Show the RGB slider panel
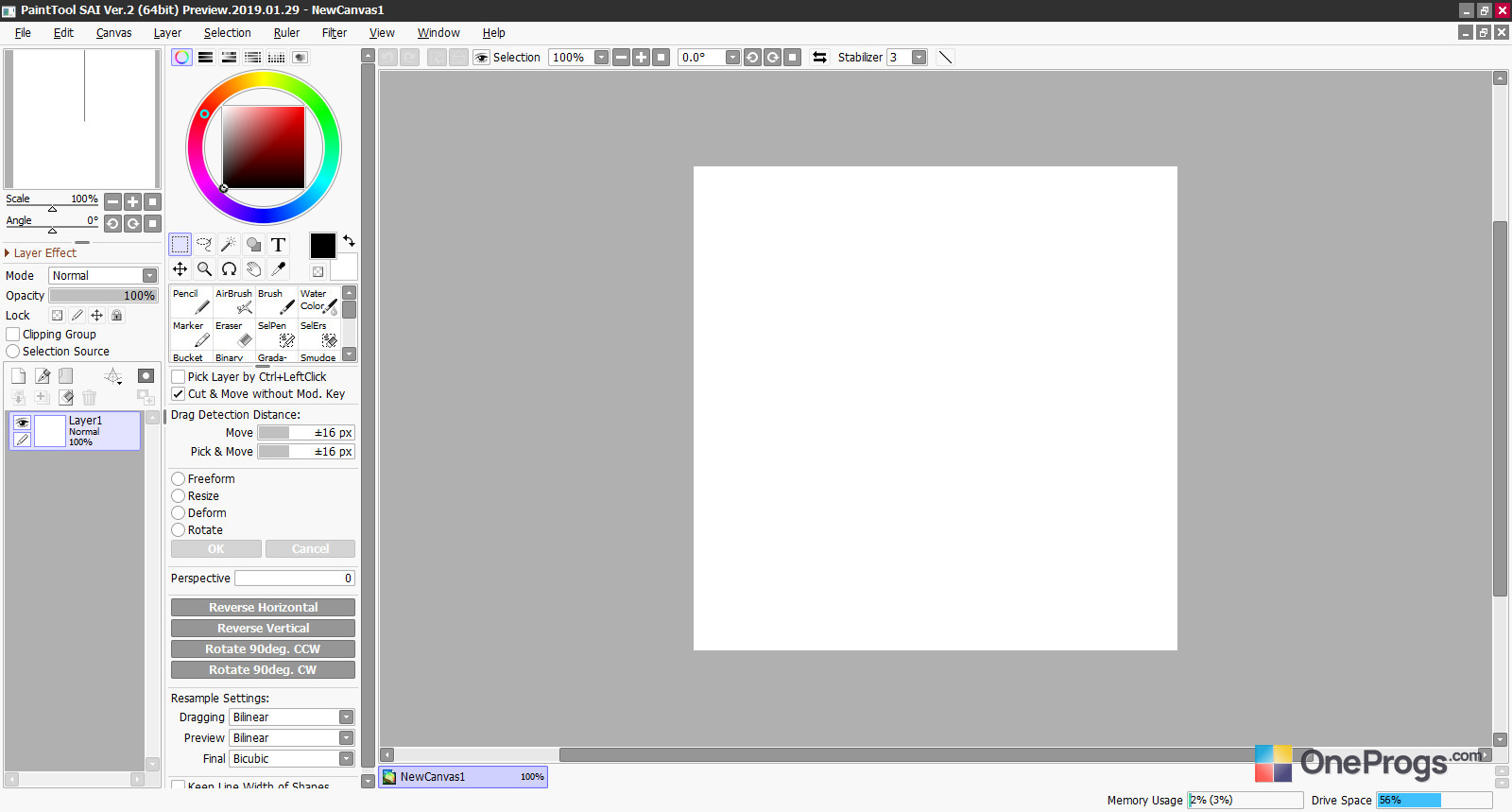The width and height of the screenshot is (1512, 812). click(x=205, y=58)
